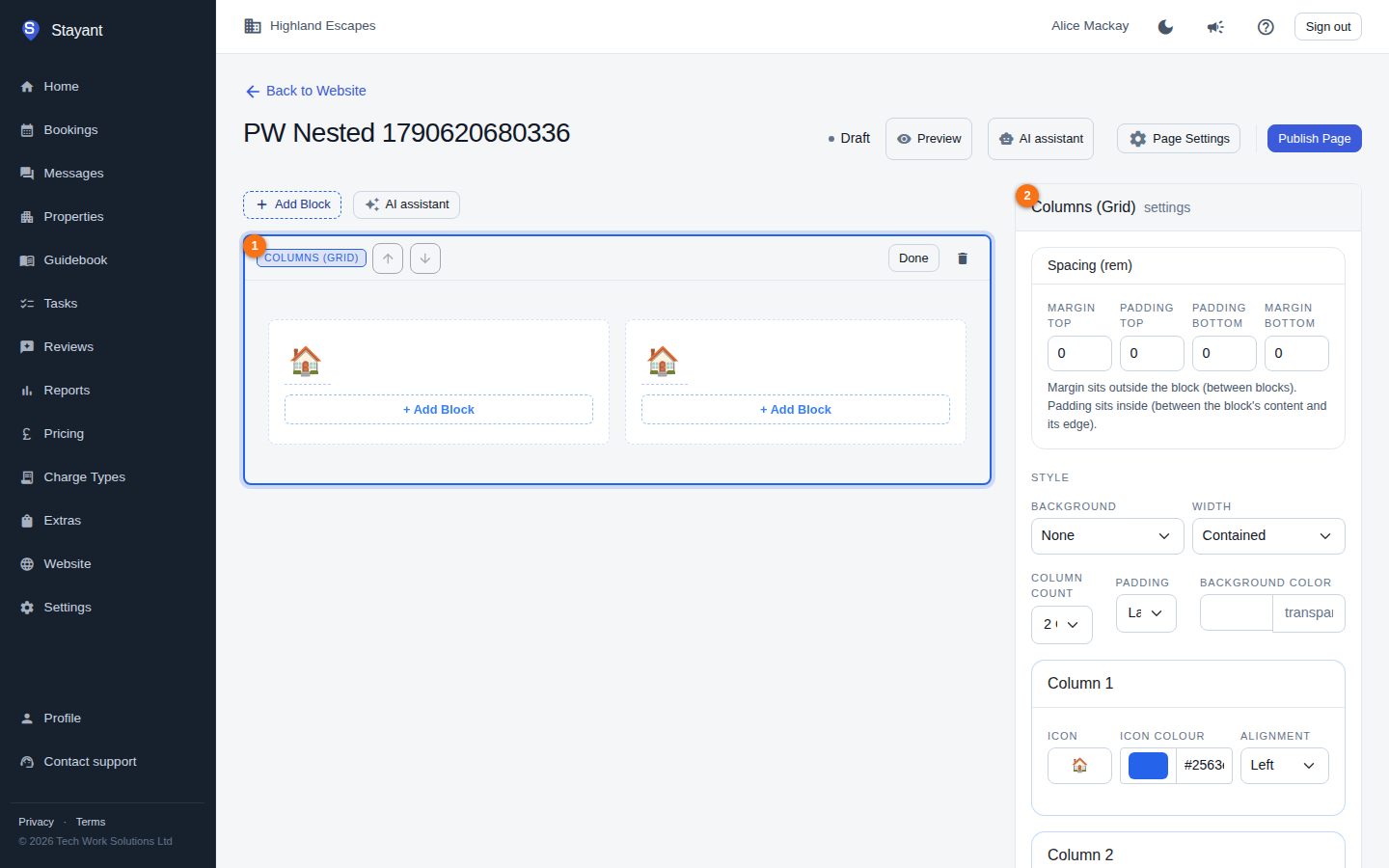Add Block in the first column

439,410
